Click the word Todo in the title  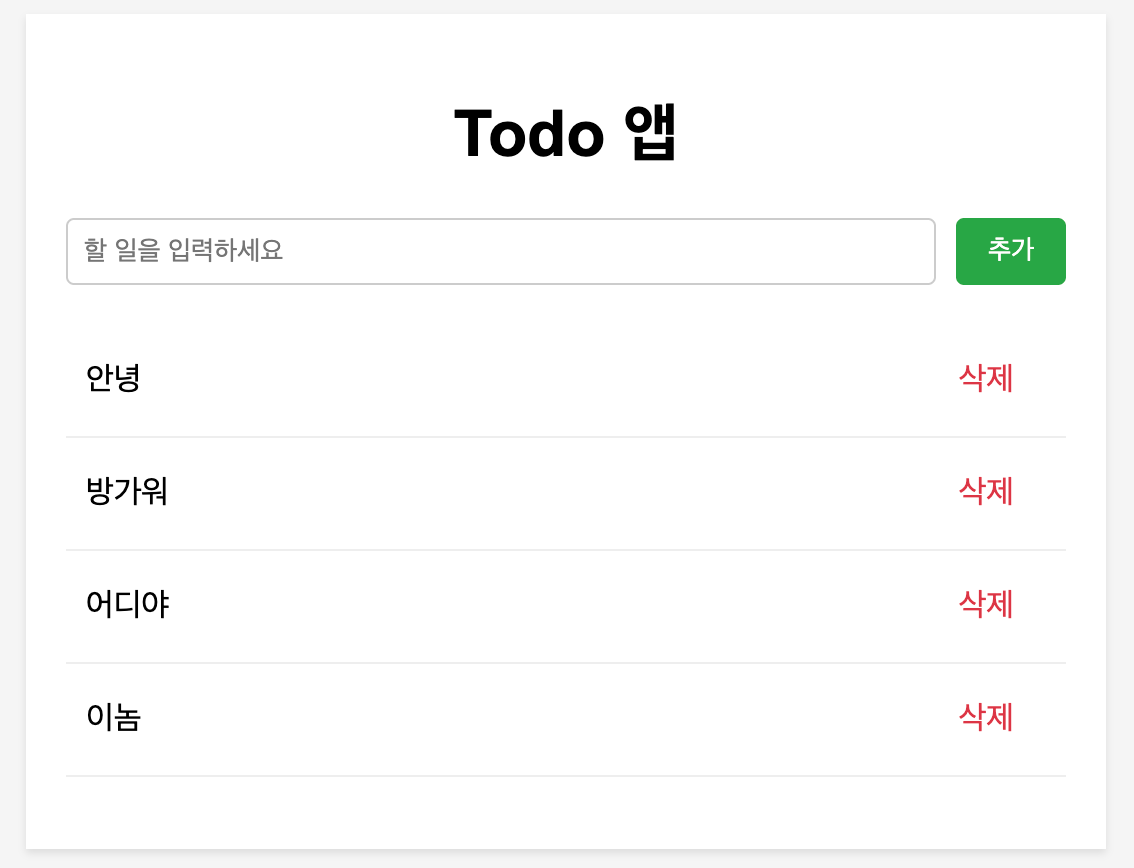pyautogui.click(x=529, y=134)
